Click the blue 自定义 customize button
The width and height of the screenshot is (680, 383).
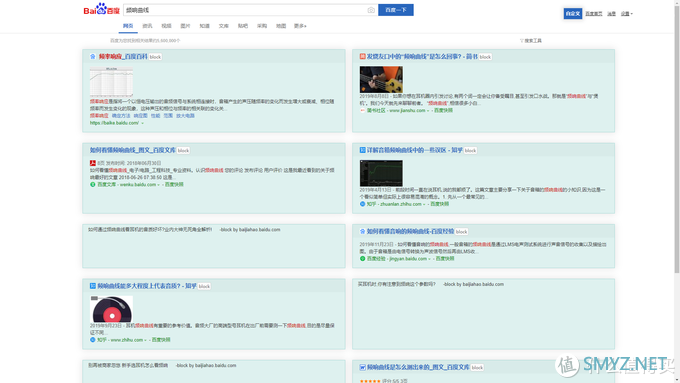tap(572, 13)
